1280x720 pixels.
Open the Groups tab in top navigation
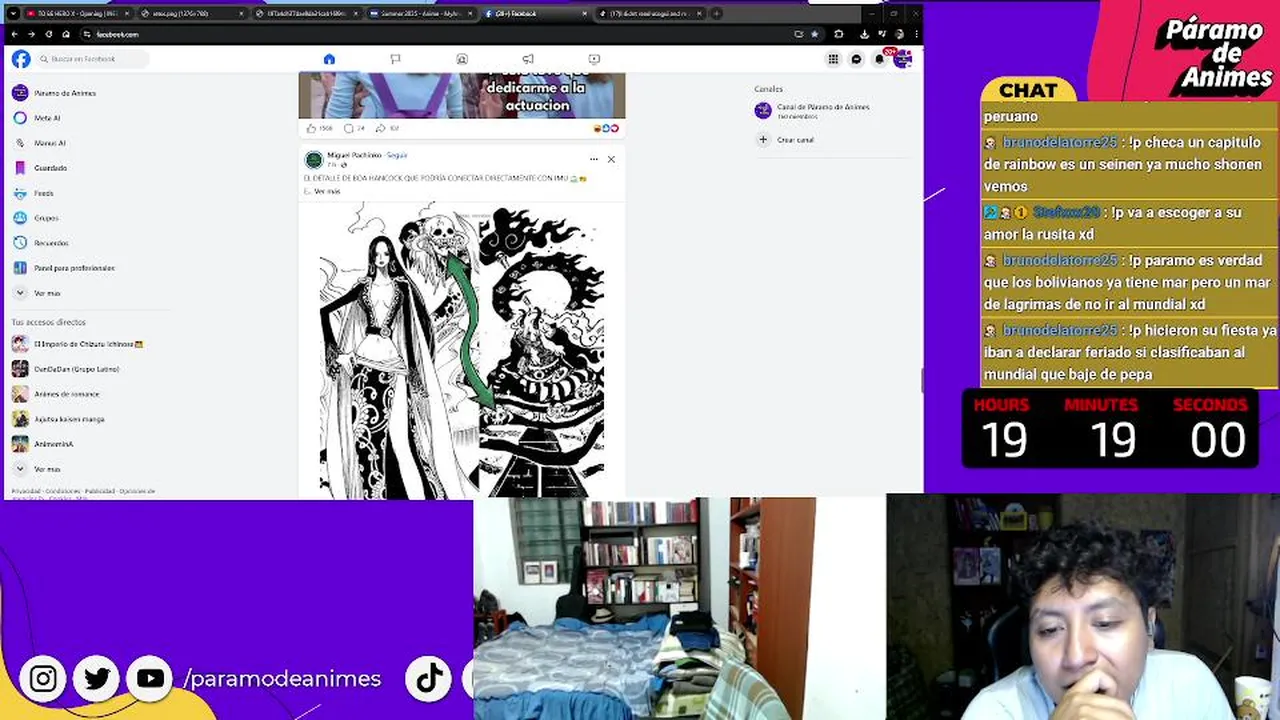point(462,59)
